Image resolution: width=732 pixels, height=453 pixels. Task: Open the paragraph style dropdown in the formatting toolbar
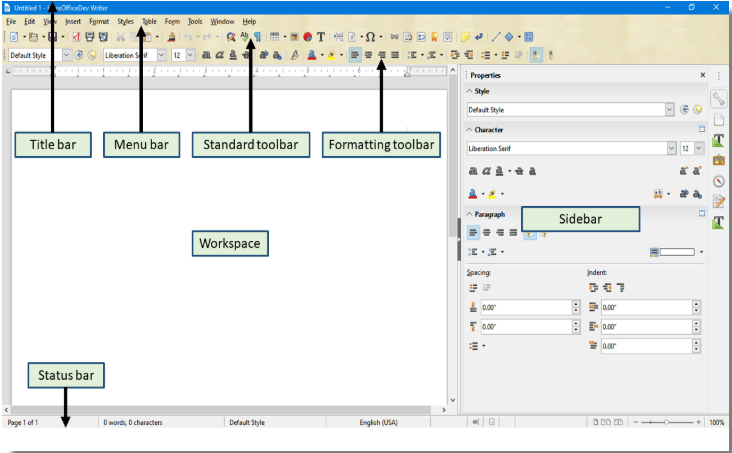66,55
